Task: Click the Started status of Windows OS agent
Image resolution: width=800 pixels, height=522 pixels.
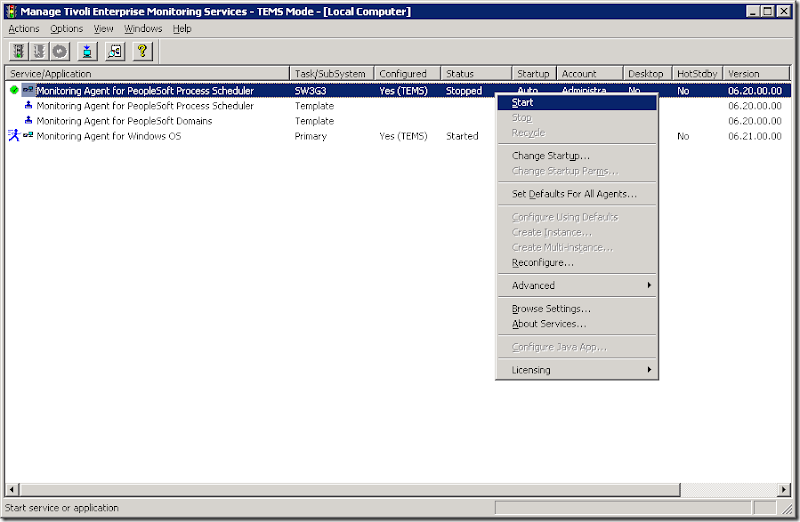Action: 462,136
